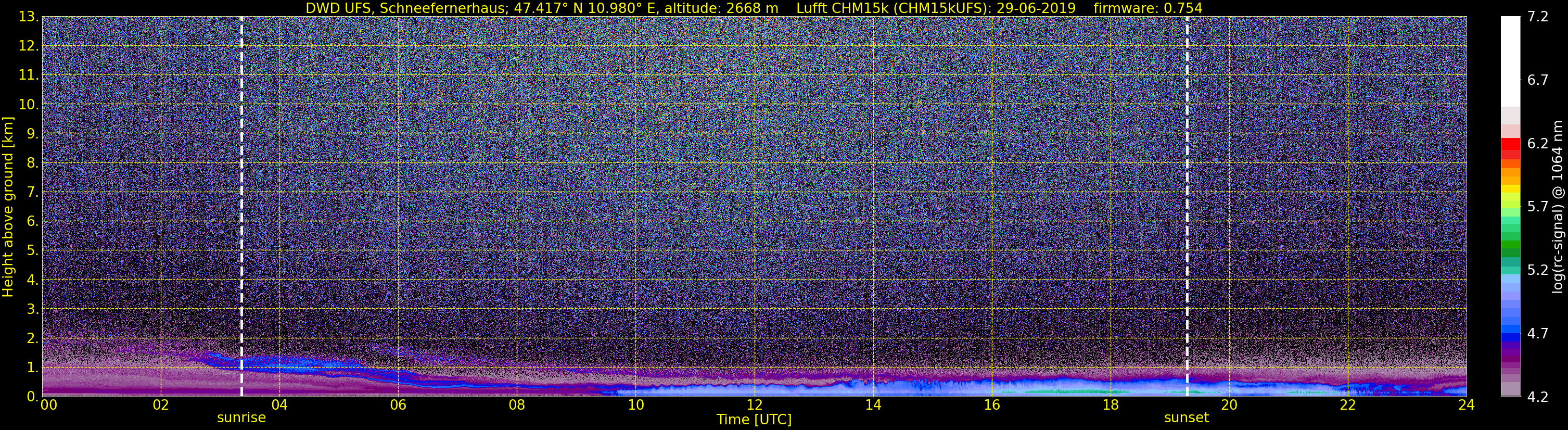Click the time tick label '00'
Viewport: 1568px width, 430px height.
tap(49, 406)
